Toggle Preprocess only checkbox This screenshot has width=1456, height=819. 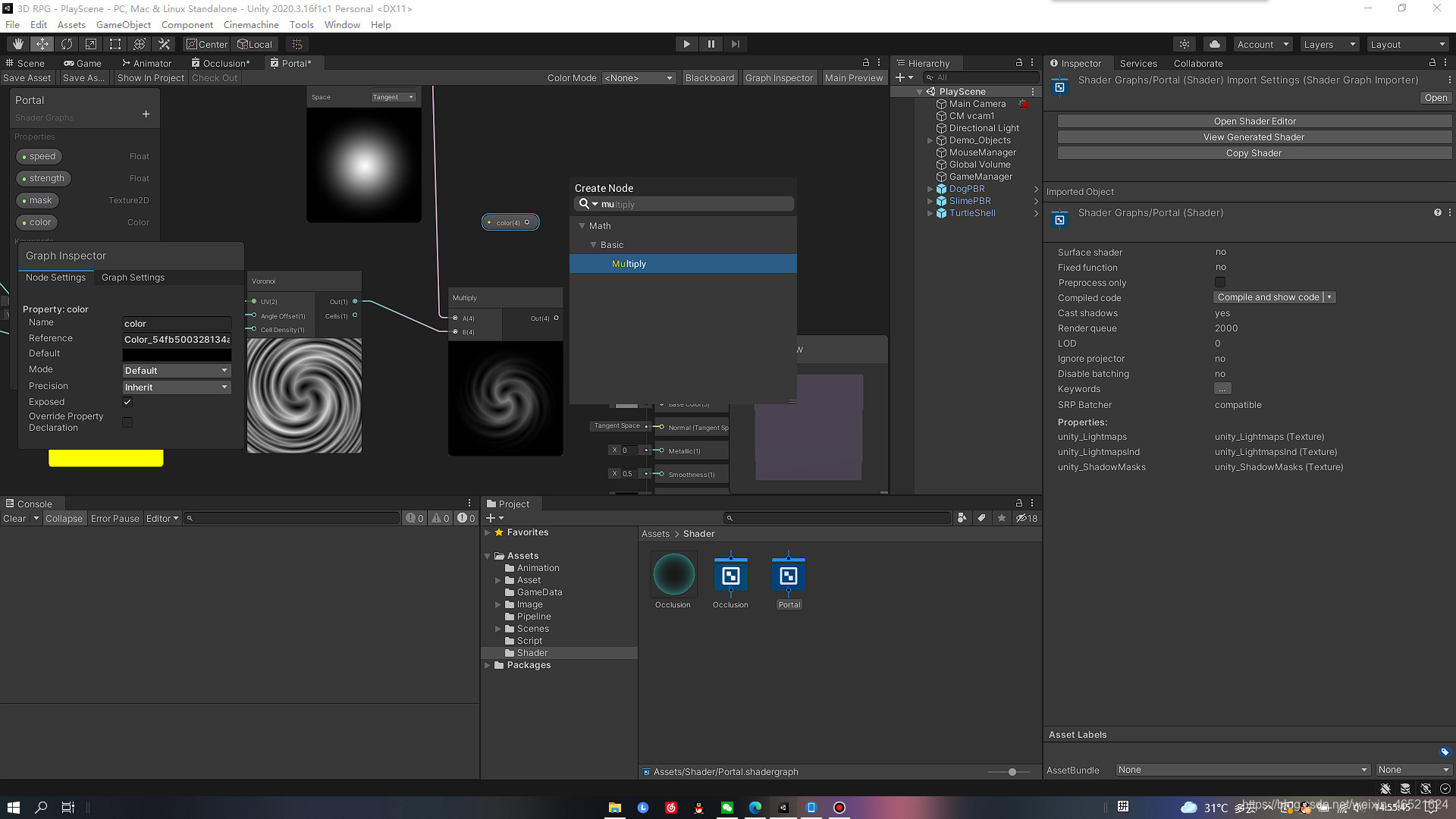point(1219,282)
